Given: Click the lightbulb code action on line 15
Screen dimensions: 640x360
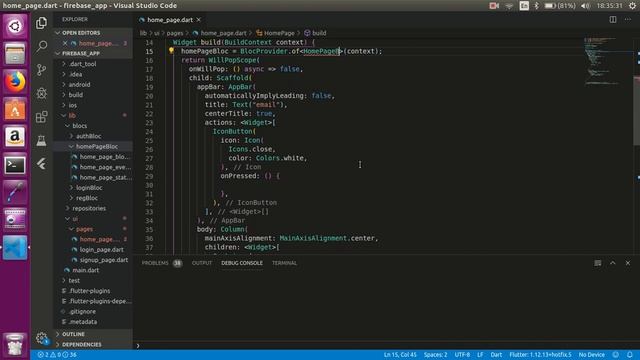Looking at the screenshot, I should coord(171,51).
